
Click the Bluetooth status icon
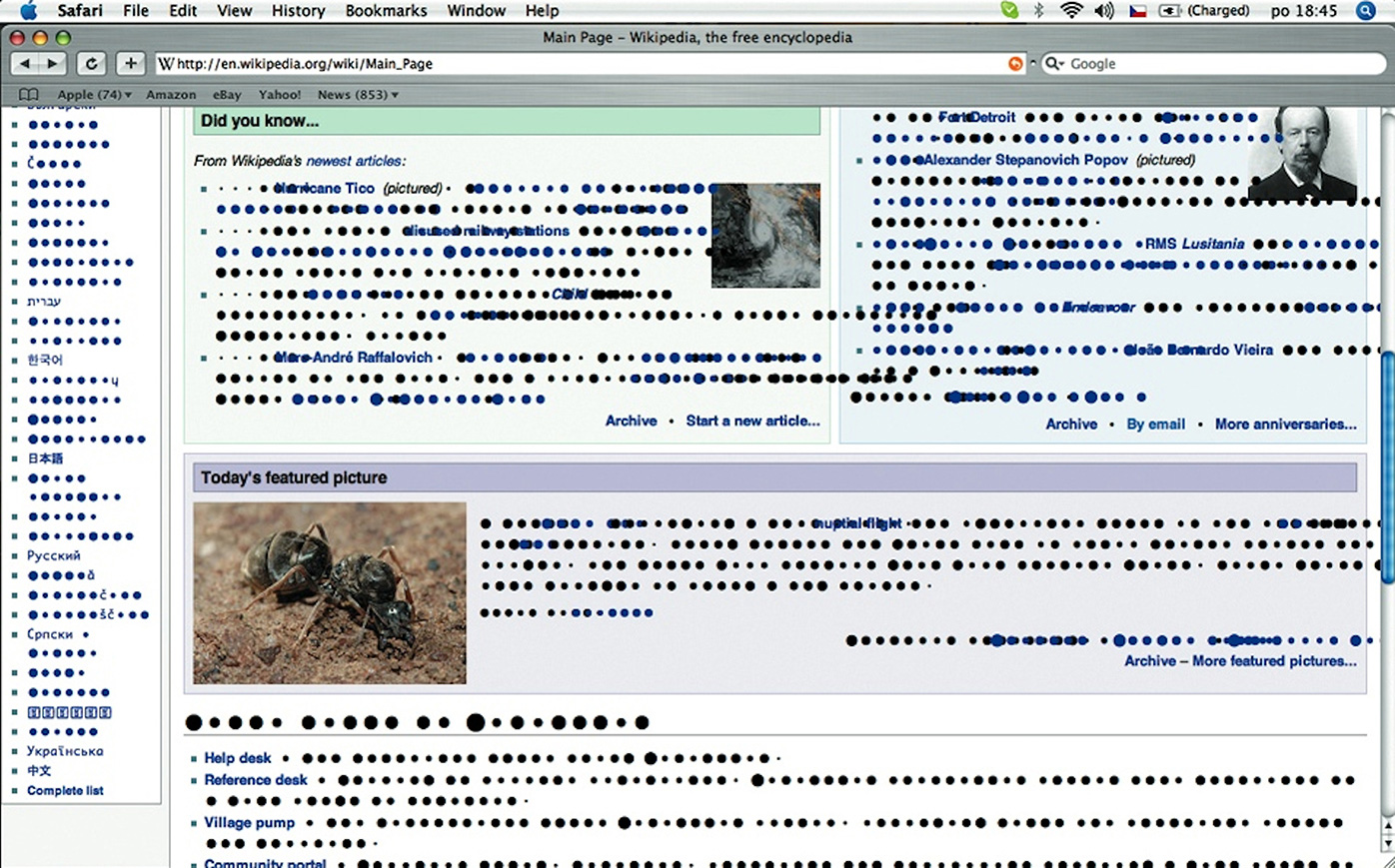click(1039, 11)
